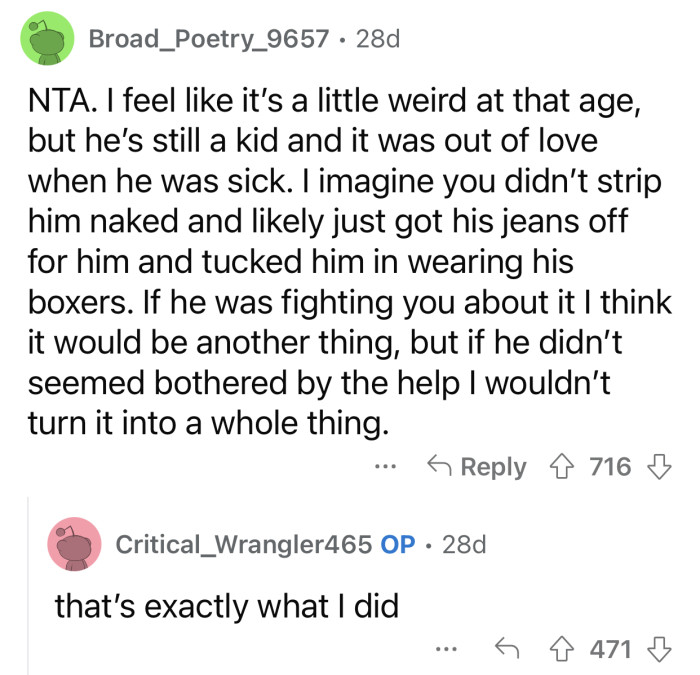The height and width of the screenshot is (675, 700).
Task: Downvote the reply with 471 votes
Action: tap(658, 650)
